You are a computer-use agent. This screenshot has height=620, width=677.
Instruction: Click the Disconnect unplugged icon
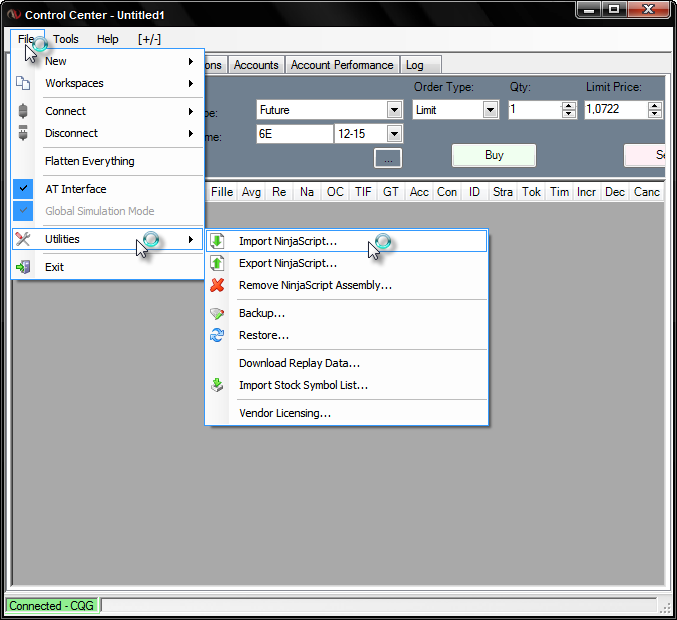tap(23, 133)
